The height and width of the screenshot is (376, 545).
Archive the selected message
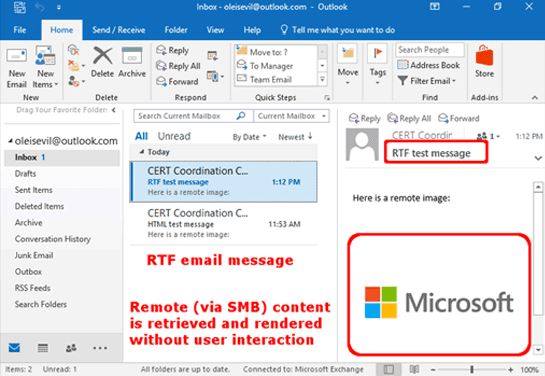[132, 63]
